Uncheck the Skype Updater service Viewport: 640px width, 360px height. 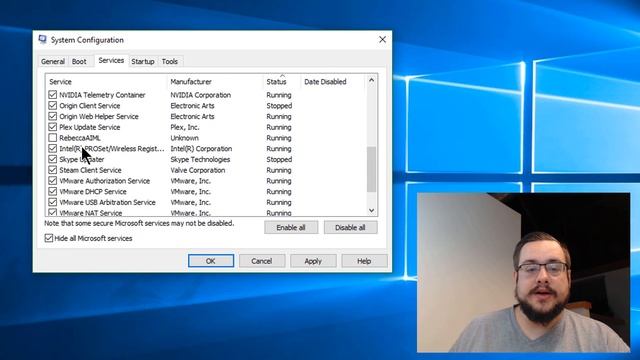click(52, 159)
